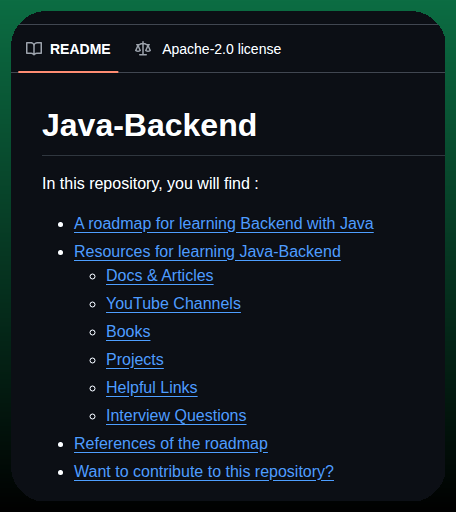Image resolution: width=456 pixels, height=512 pixels.
Task: Open the Apache-2.0 license tab
Action: tap(208, 49)
